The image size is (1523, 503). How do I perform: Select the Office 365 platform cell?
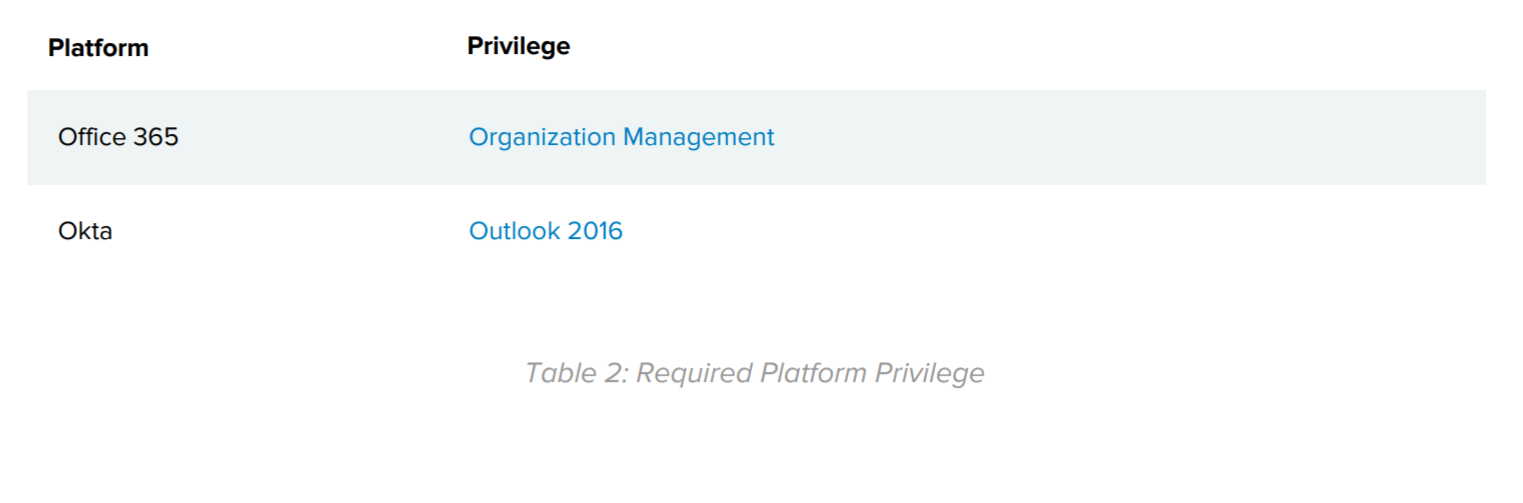(118, 137)
